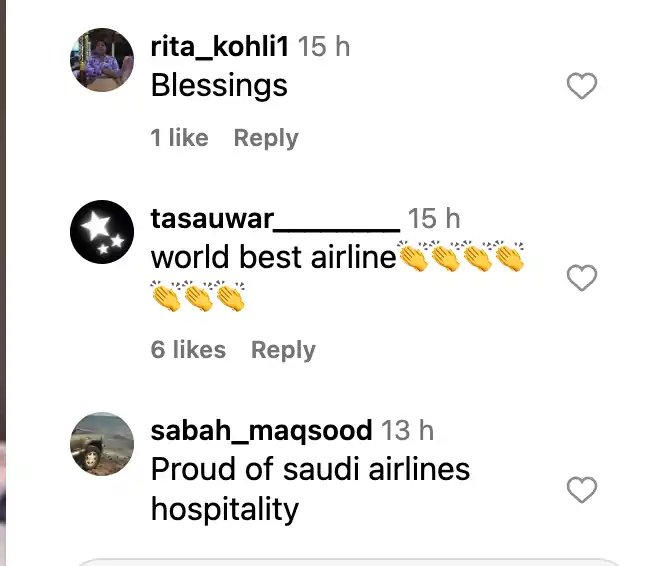Visit tasauwar_________ username link
Image resolution: width=658 pixels, height=566 pixels.
[x=275, y=219]
